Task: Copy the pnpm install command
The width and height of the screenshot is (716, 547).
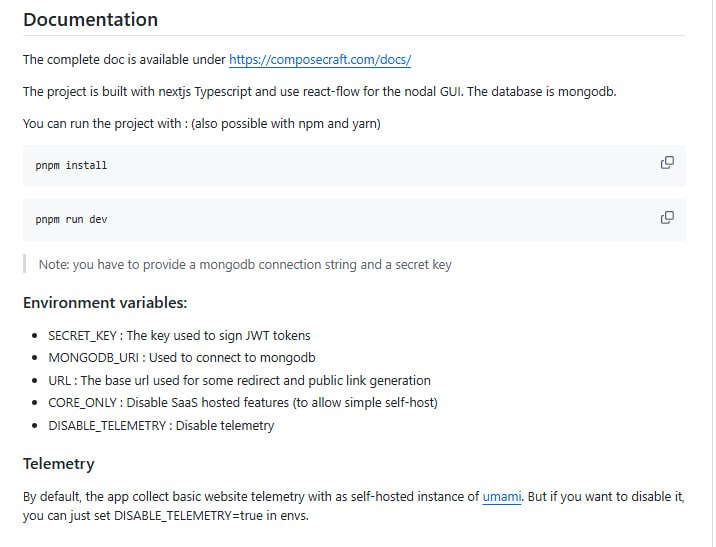Action: pyautogui.click(x=667, y=163)
